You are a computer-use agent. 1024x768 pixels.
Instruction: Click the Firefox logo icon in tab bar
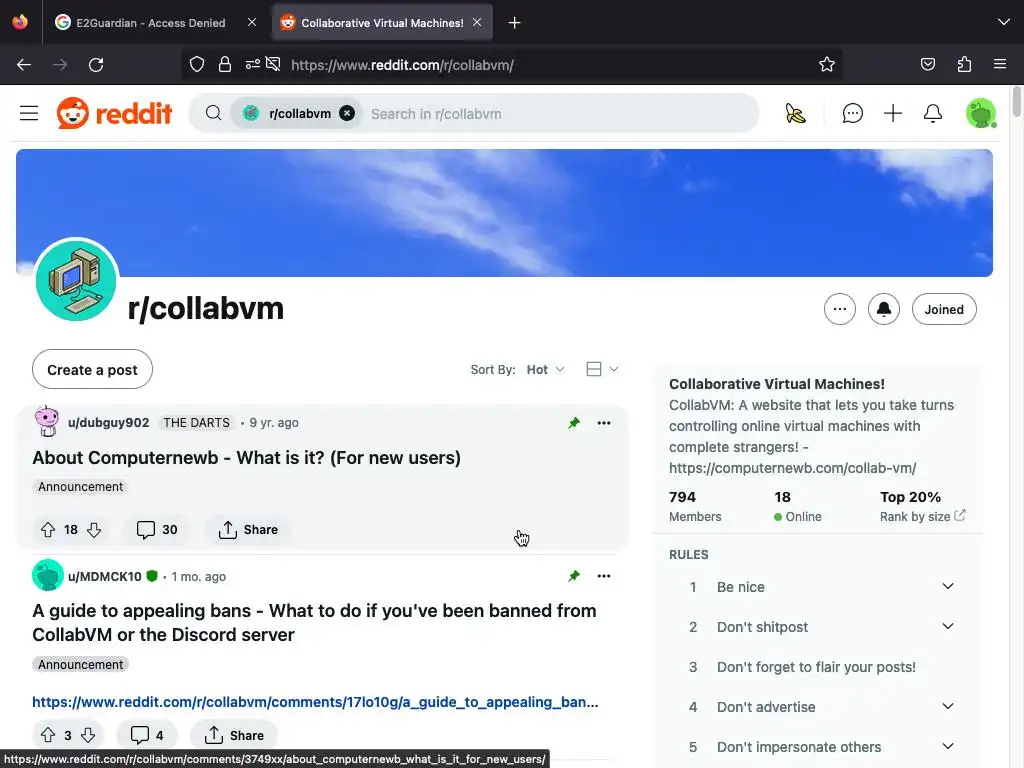pos(20,22)
